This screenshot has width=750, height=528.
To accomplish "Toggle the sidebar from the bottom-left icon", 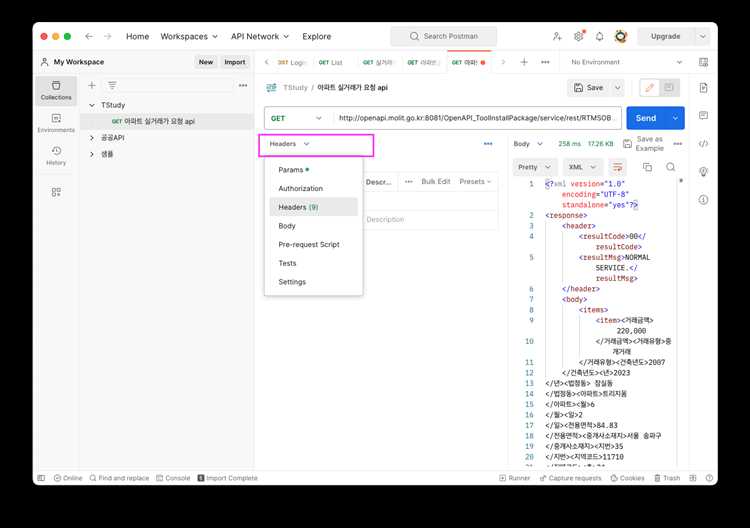I will click(x=41, y=478).
